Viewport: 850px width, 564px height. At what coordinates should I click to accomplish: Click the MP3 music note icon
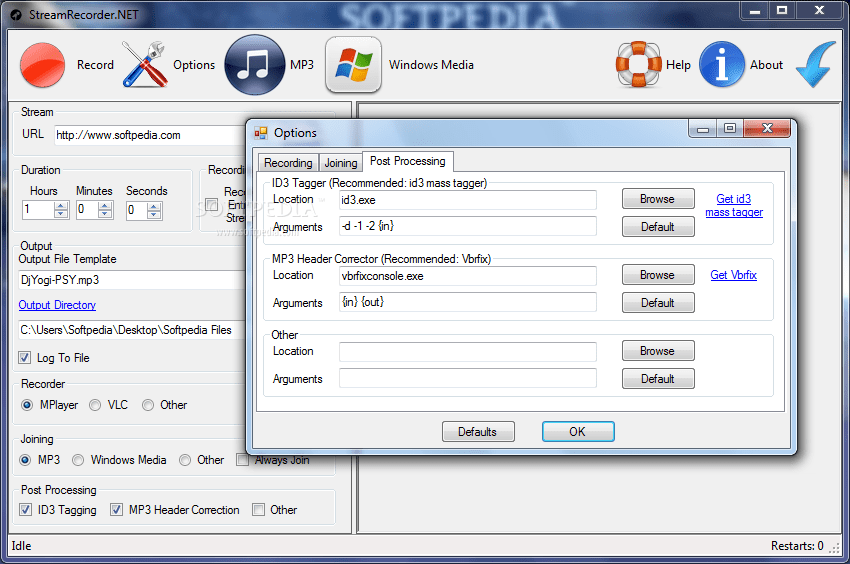point(254,65)
